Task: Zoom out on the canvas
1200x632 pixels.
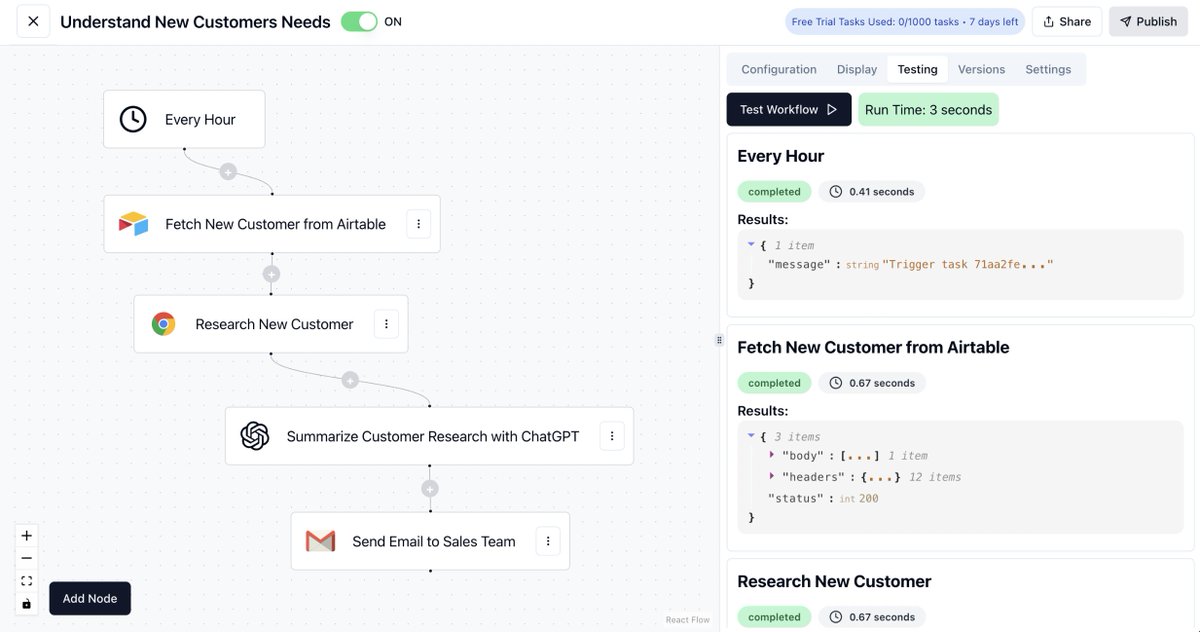Action: click(27, 558)
